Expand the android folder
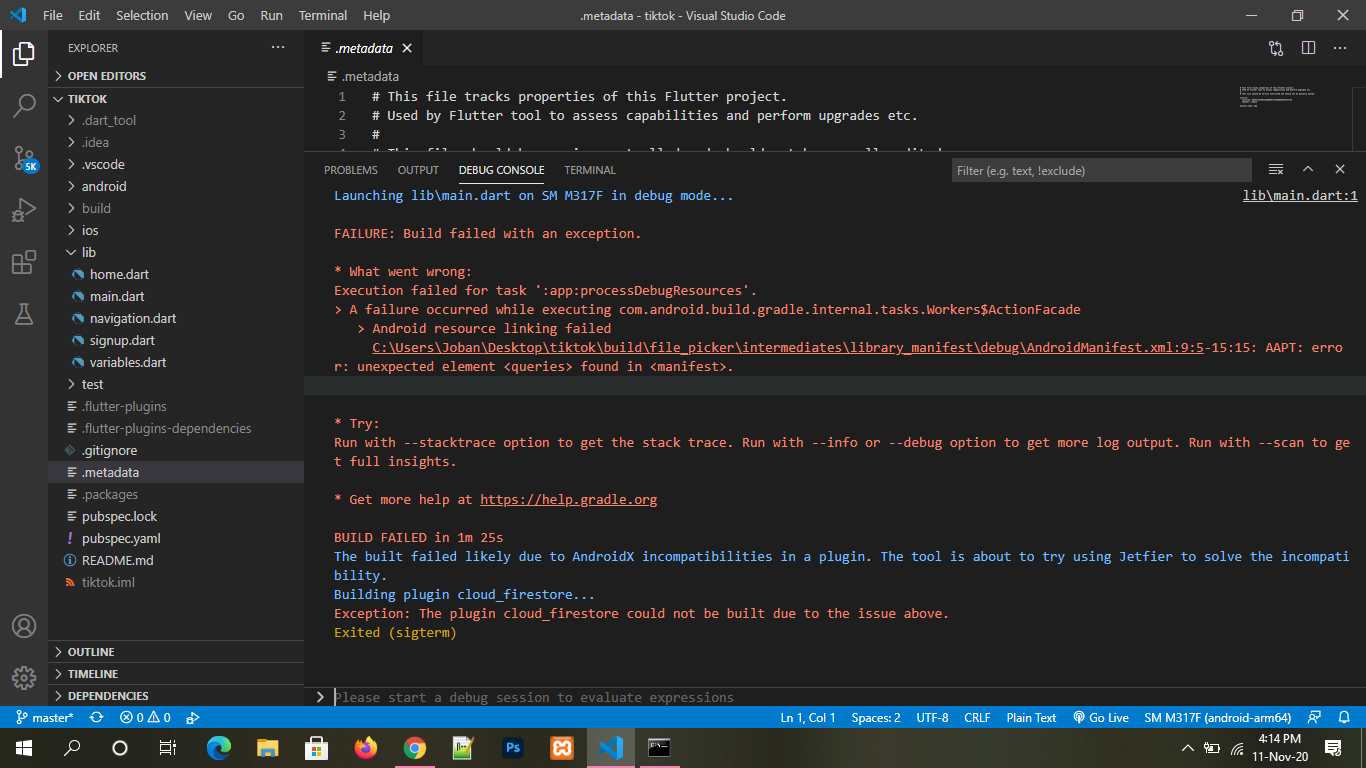 pyautogui.click(x=176, y=186)
